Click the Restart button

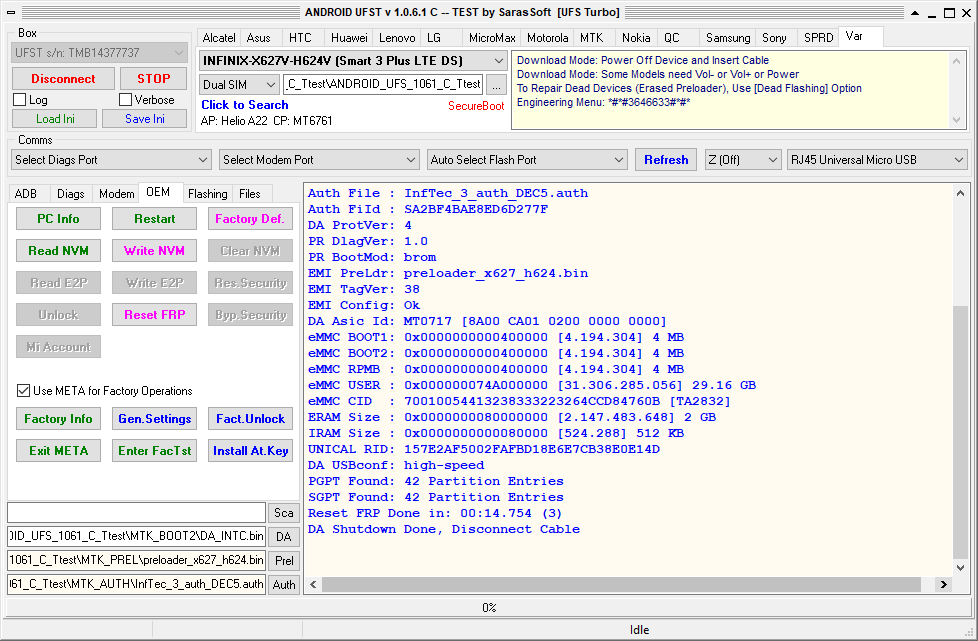pos(154,219)
